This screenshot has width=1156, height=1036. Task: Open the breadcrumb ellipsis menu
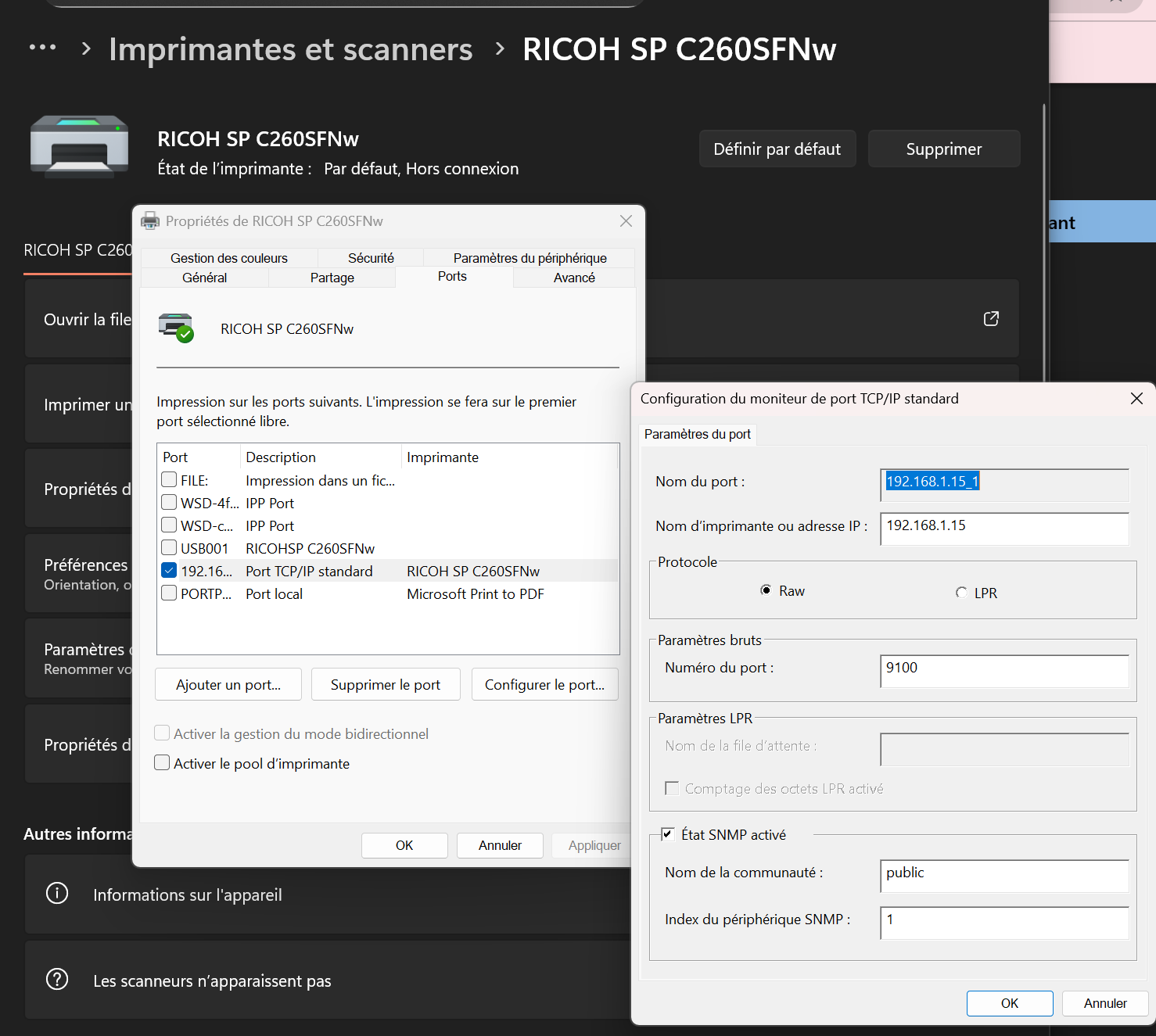(43, 47)
